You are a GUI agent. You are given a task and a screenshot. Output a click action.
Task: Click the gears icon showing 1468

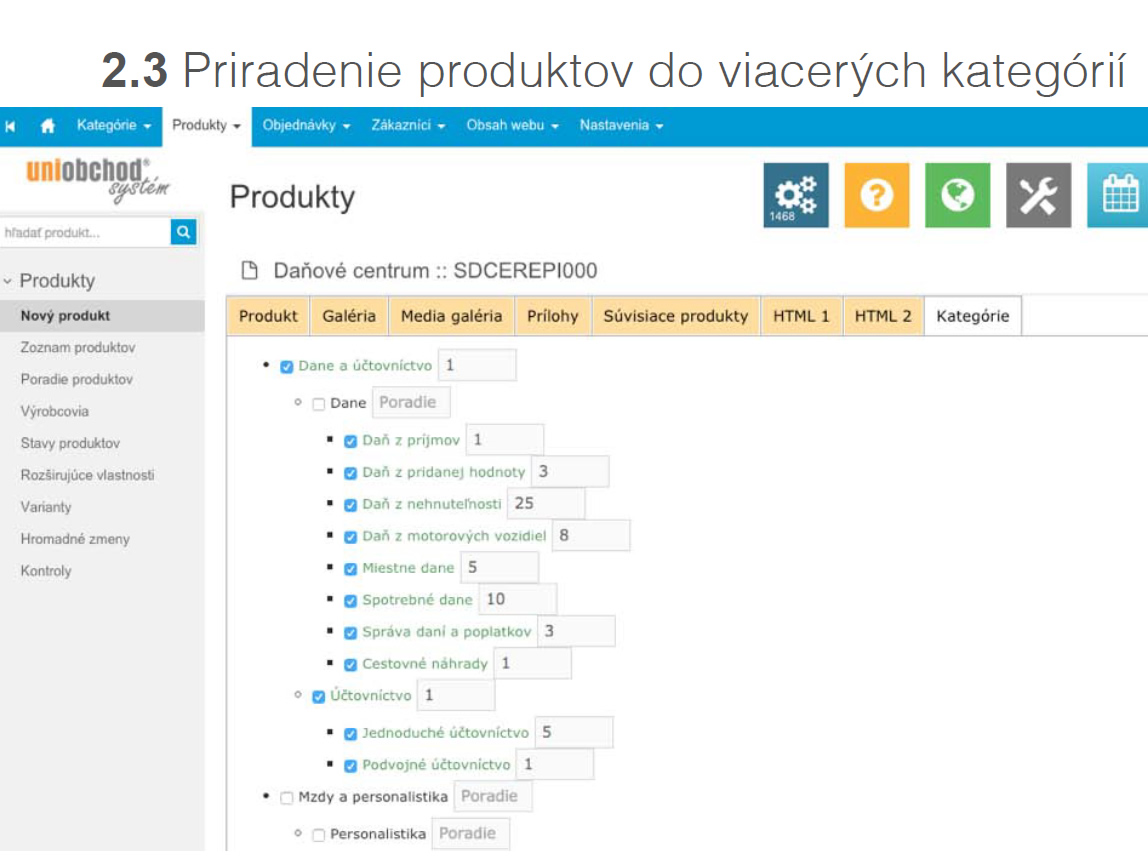(796, 195)
